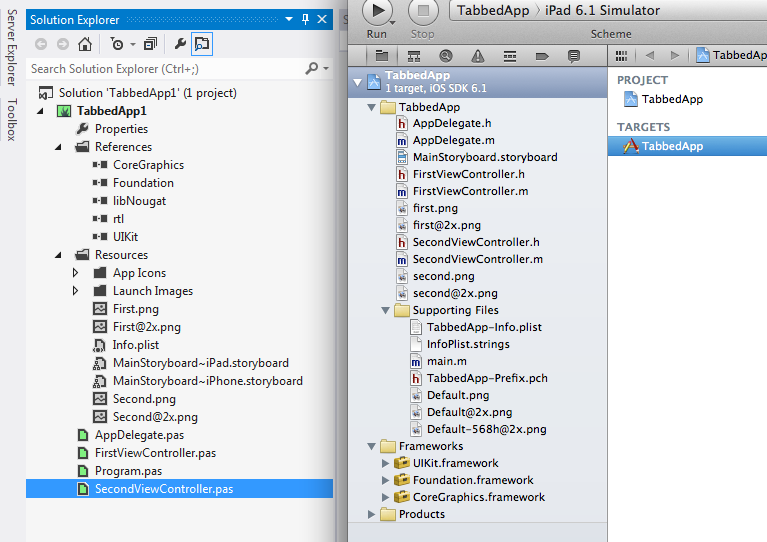767x542 pixels.
Task: Click the Xcode Stop button
Action: coord(423,11)
